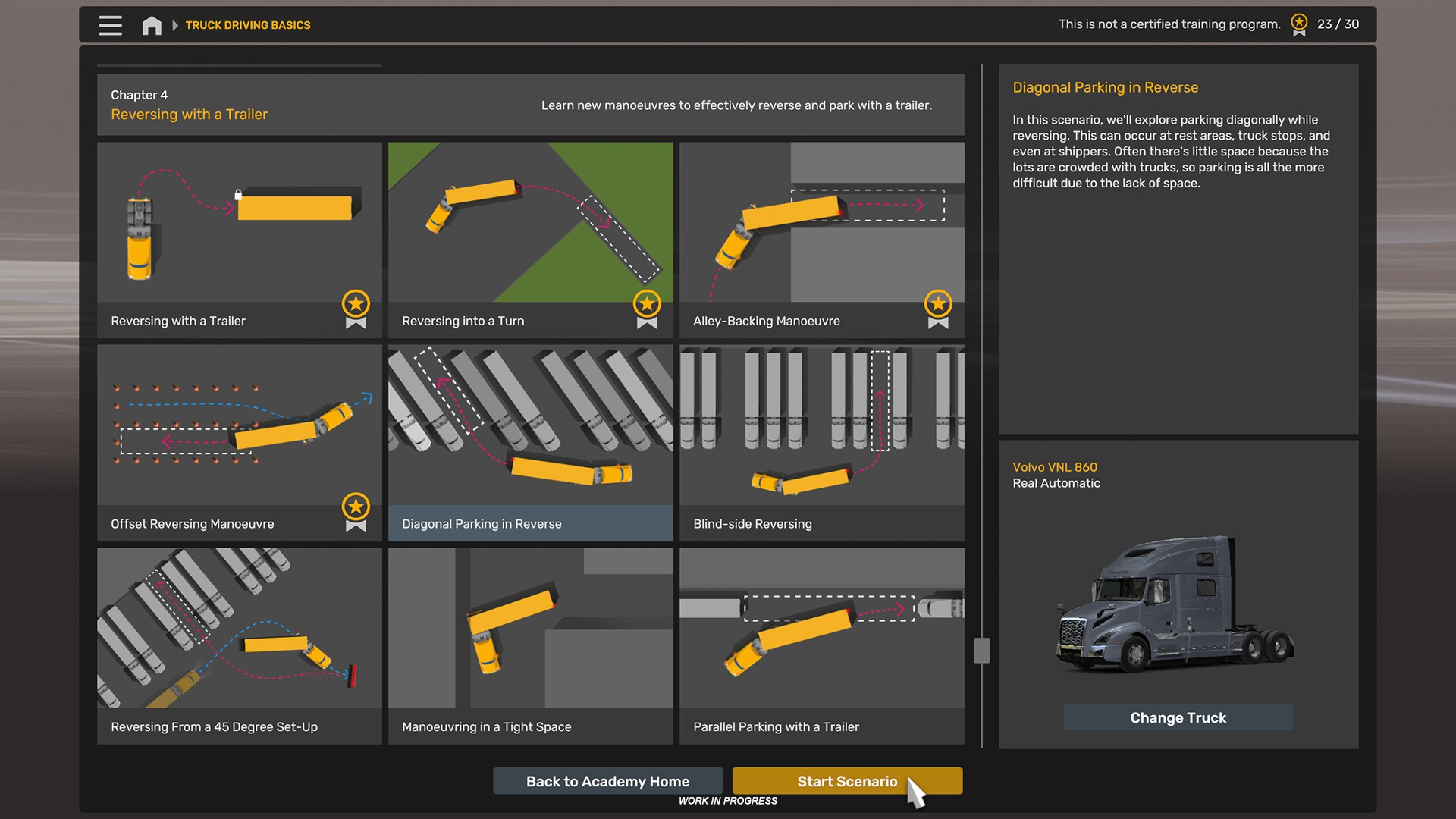
Task: Click the scenario list scrollbar handle
Action: [982, 651]
